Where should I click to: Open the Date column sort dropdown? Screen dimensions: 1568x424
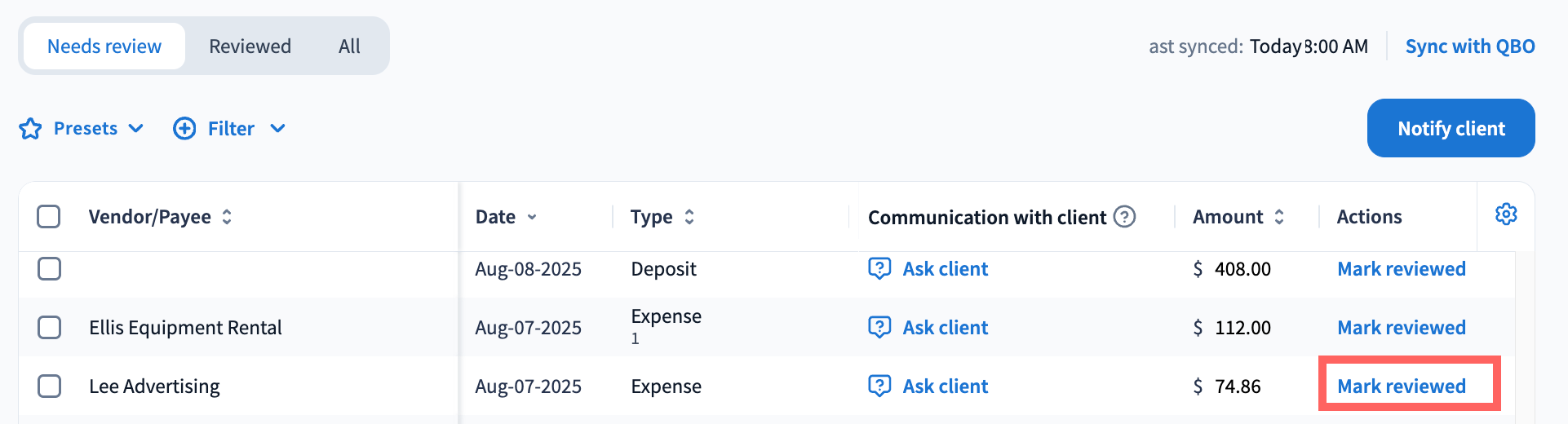(532, 217)
